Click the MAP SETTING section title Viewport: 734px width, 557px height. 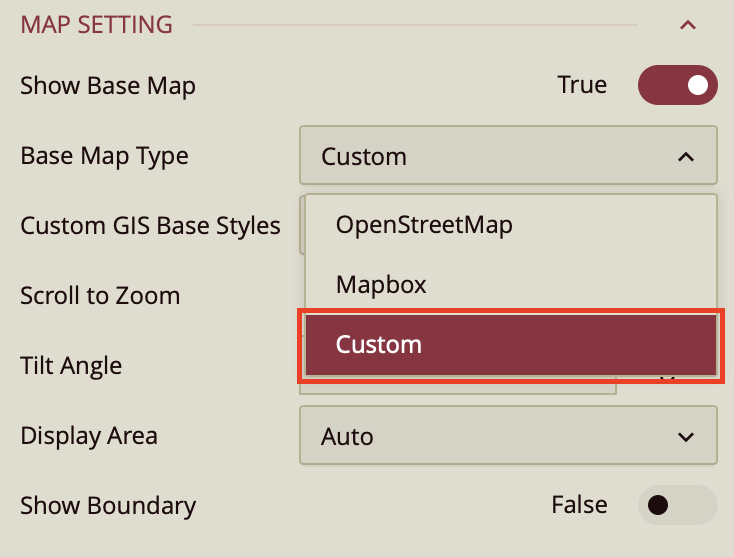tap(97, 25)
